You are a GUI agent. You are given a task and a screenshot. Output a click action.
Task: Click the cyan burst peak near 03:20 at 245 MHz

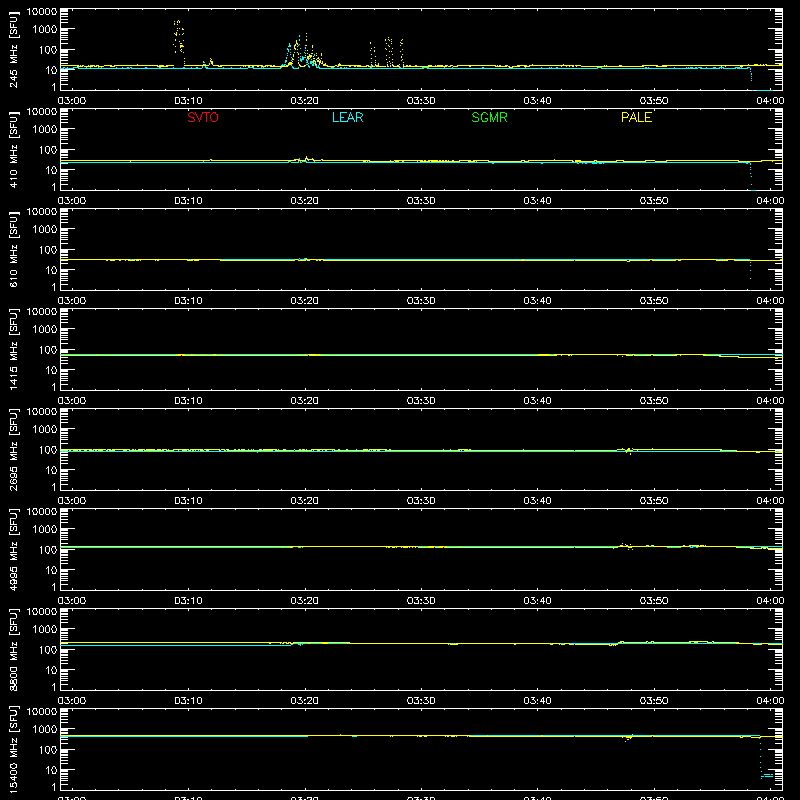(299, 50)
